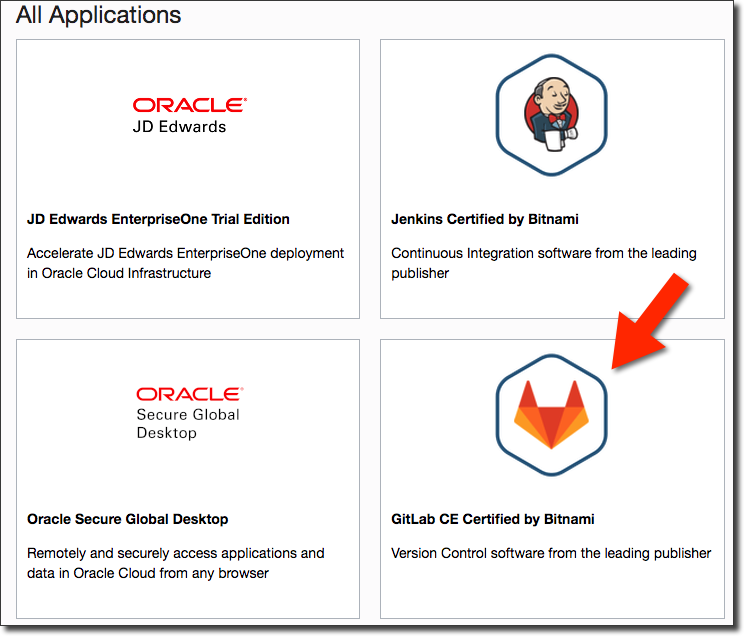Open GitLab CE Certified by Bitnami title
Viewport: 744px width, 636px height.
click(x=493, y=519)
